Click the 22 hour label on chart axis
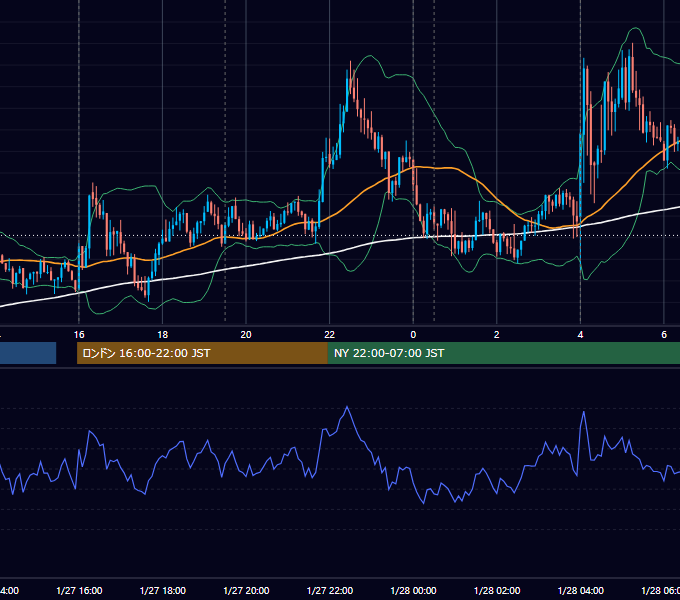680x600 pixels. tap(330, 335)
